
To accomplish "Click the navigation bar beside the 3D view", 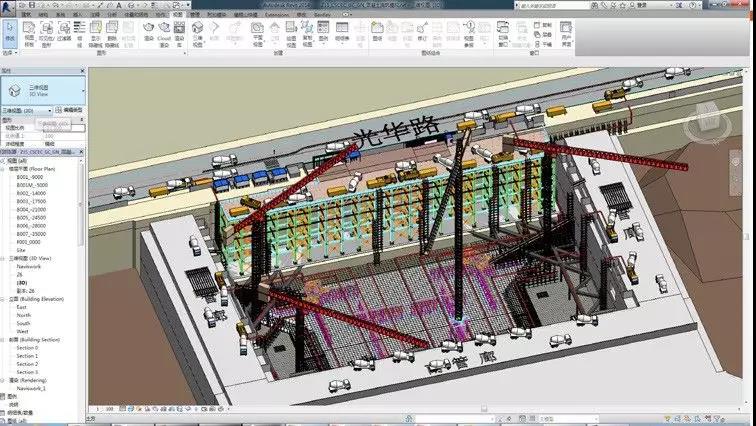I will coord(735,173).
